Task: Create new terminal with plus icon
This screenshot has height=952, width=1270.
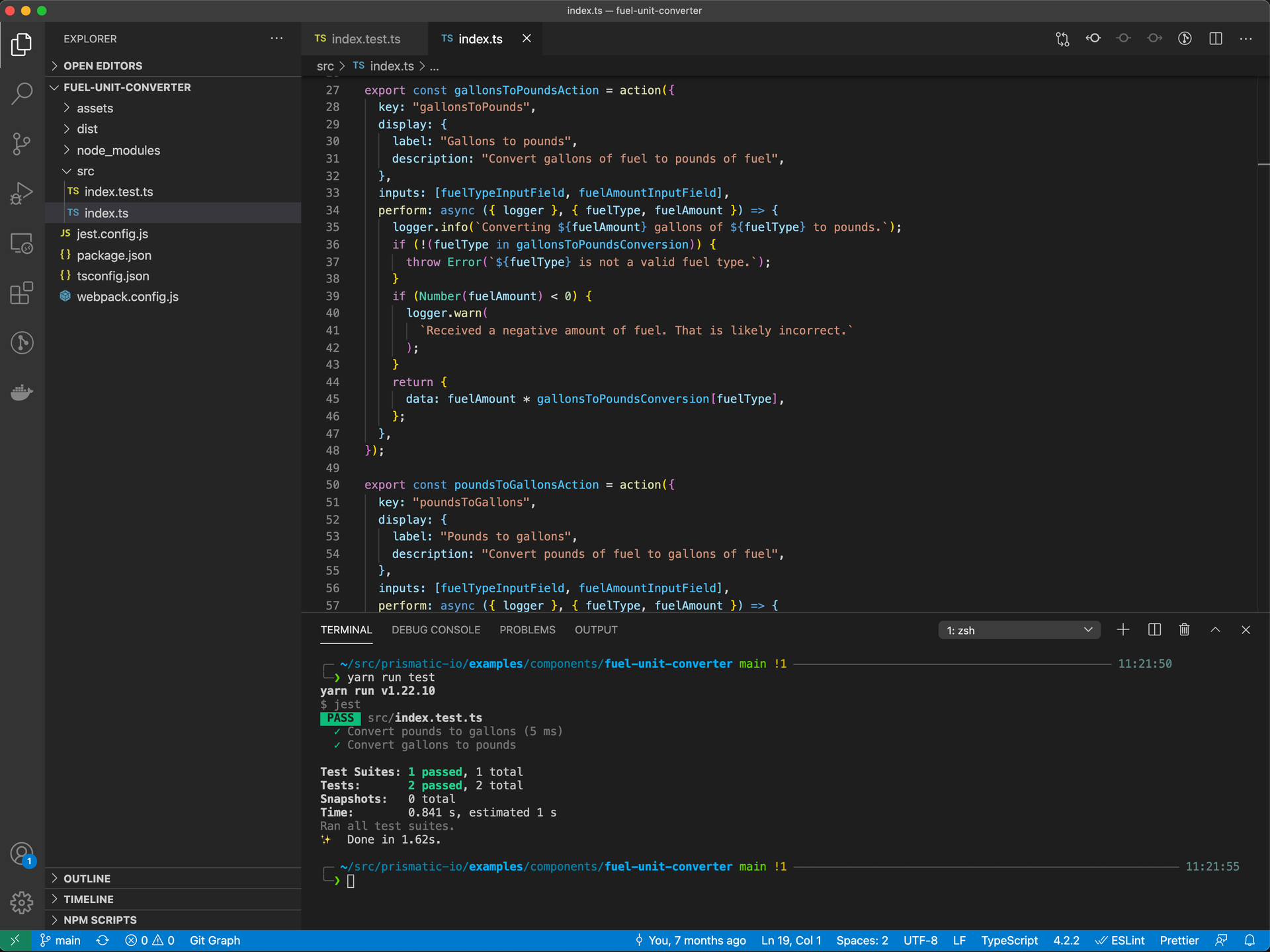Action: pos(1122,630)
